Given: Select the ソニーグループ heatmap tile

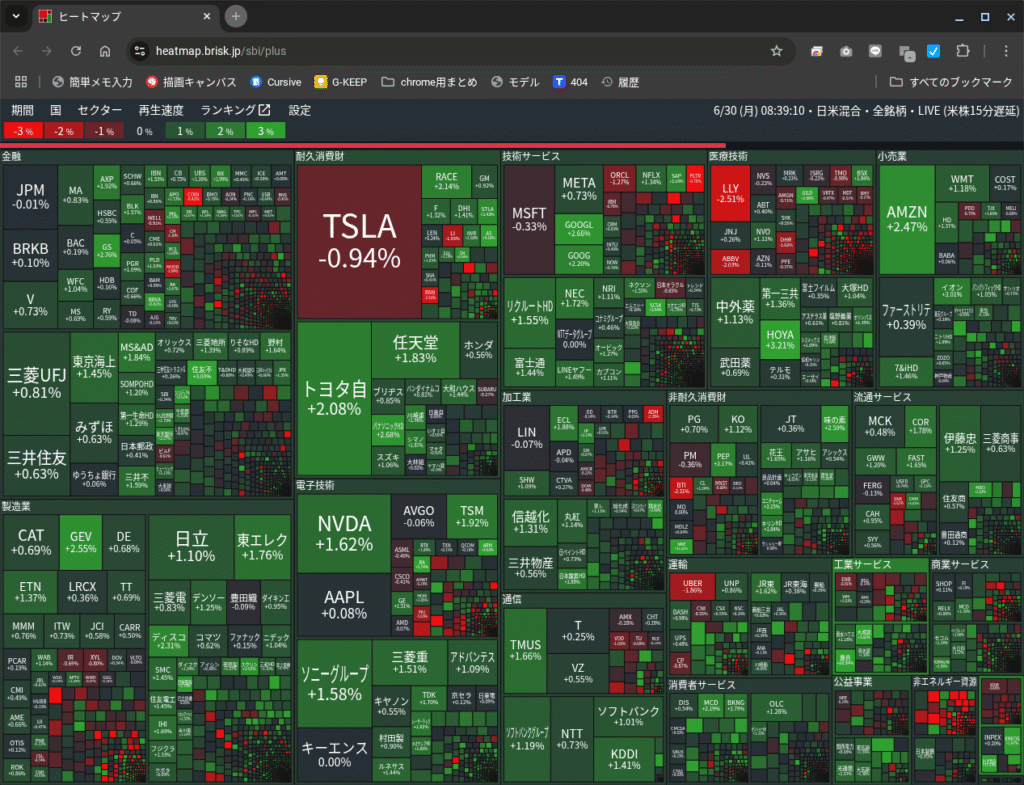Looking at the screenshot, I should pos(334,683).
